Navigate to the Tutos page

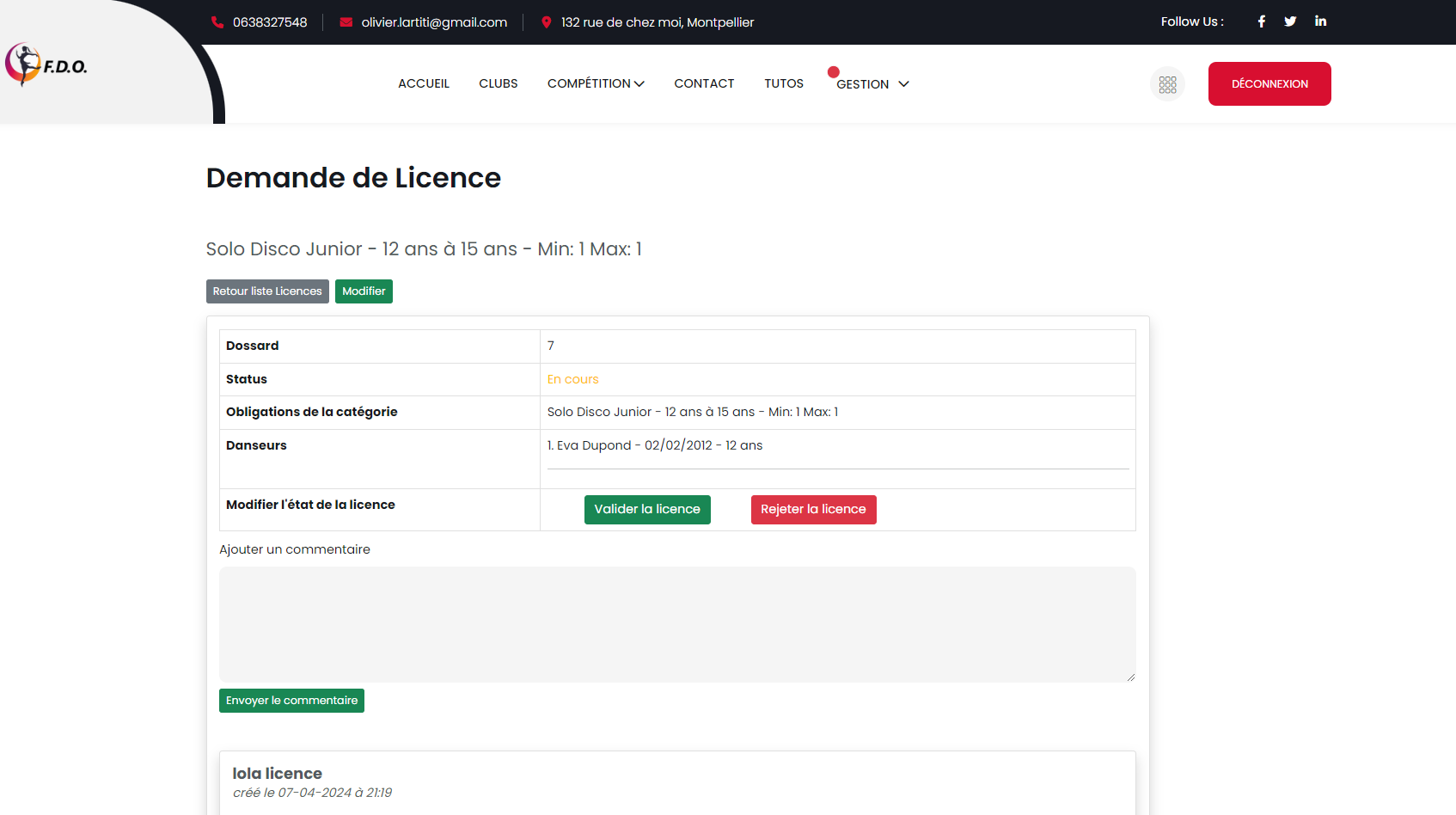point(784,83)
